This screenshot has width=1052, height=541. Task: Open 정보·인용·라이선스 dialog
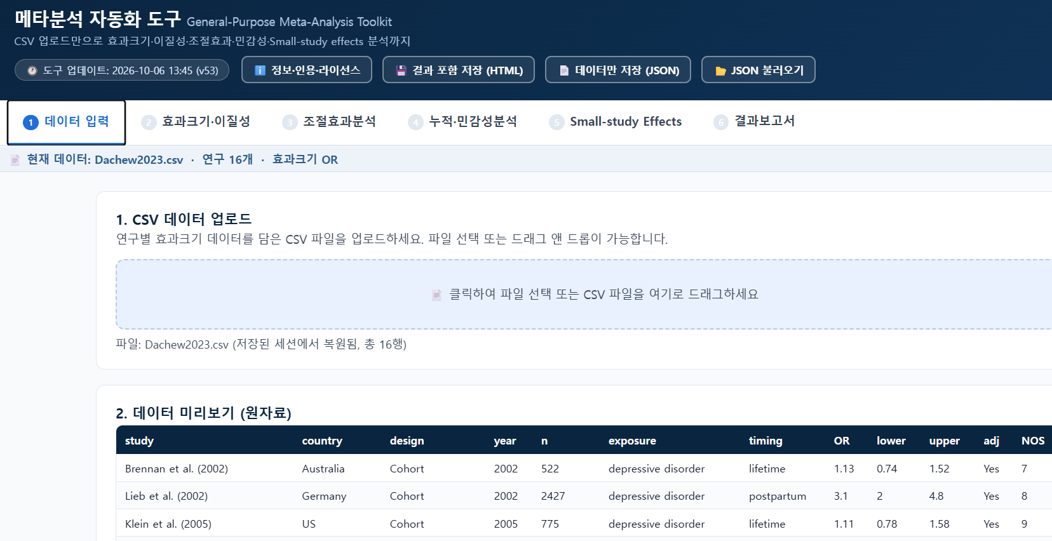307,70
